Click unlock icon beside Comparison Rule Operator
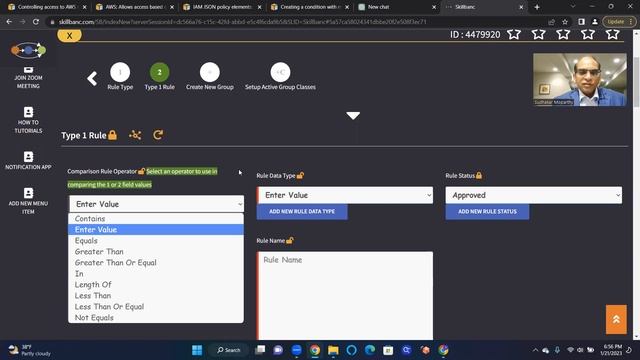 tap(141, 171)
